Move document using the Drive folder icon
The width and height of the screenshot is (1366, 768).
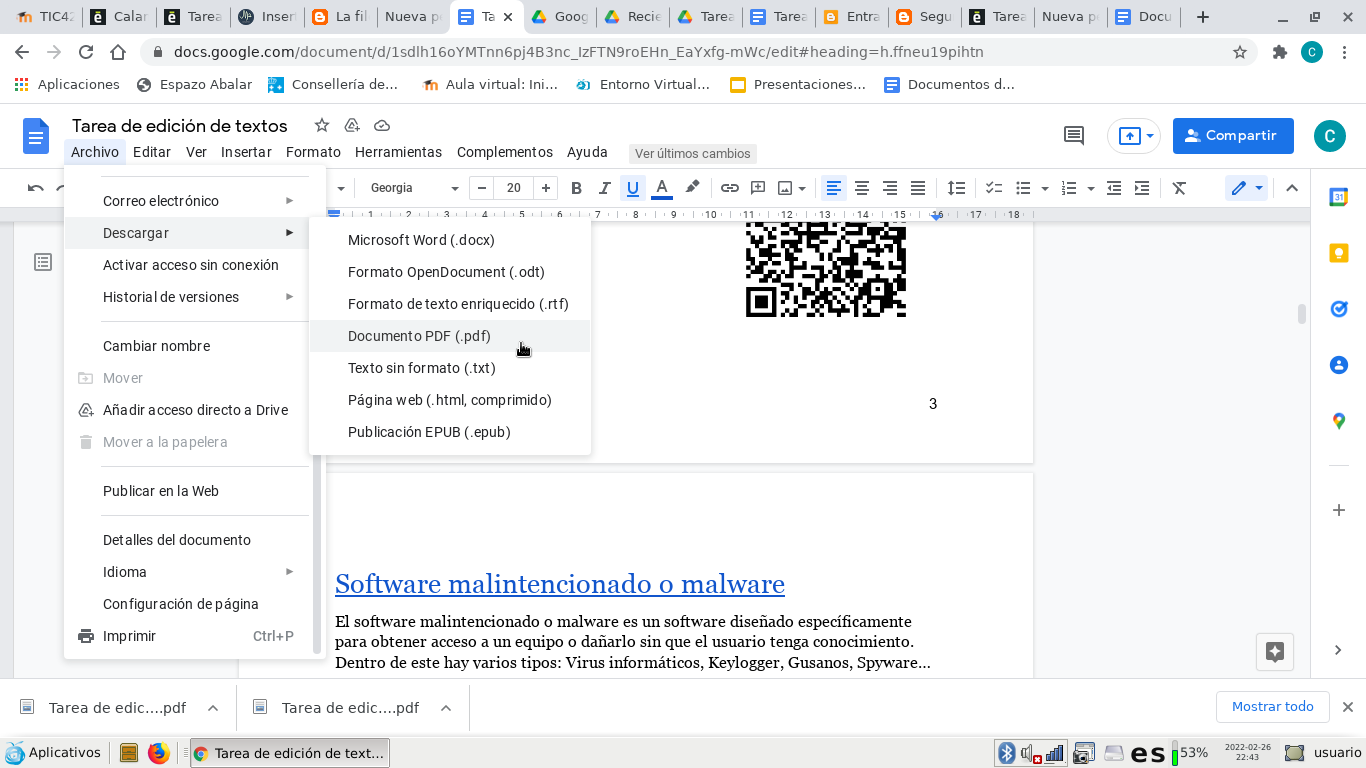point(352,125)
